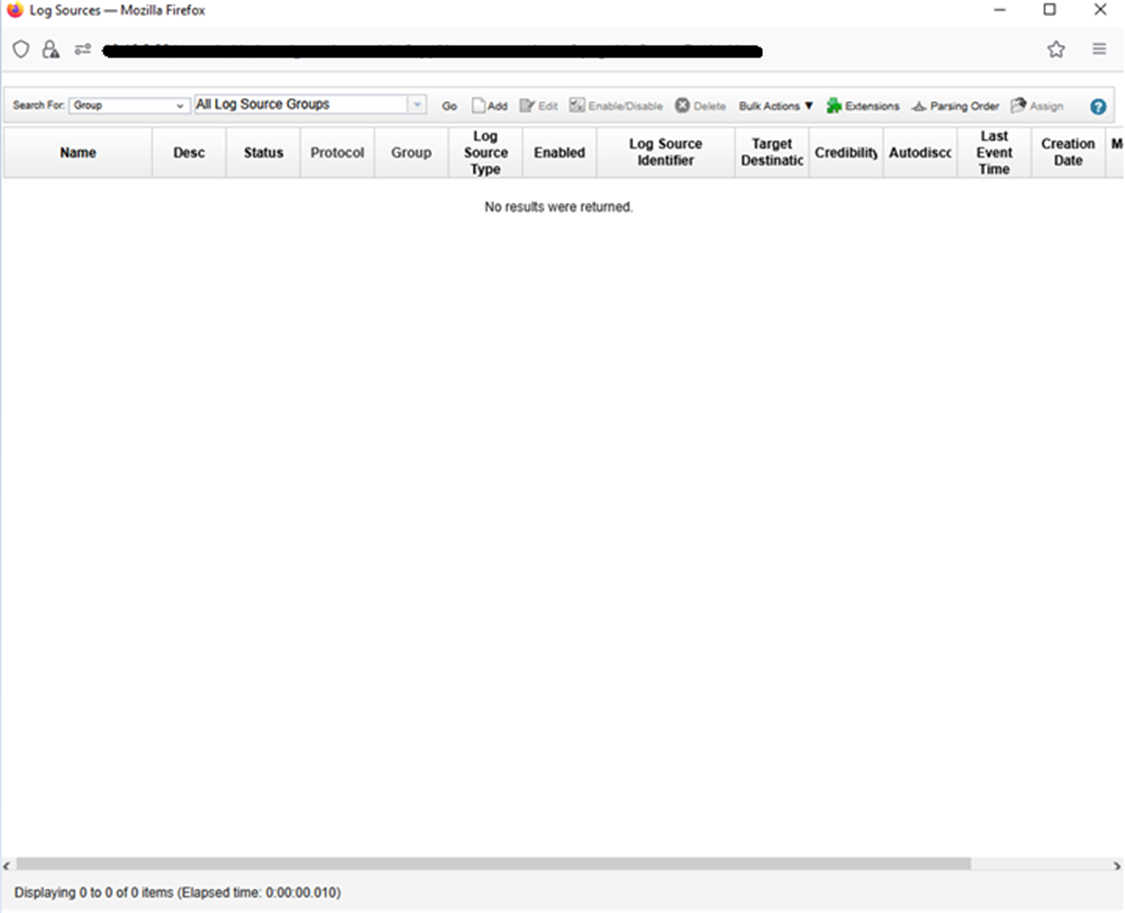Click the right scroll arrow at bottom
The image size is (1125, 913).
point(1117,865)
